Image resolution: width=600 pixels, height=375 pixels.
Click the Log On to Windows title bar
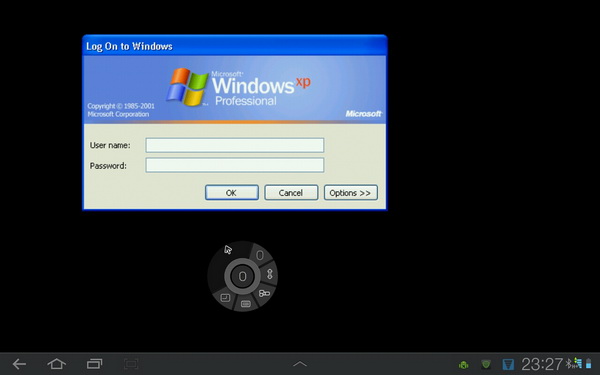(x=235, y=46)
